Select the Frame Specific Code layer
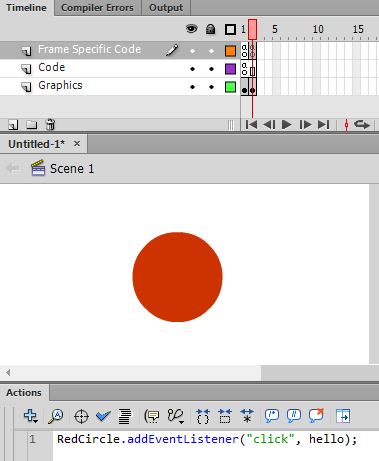The image size is (379, 461). [x=89, y=49]
